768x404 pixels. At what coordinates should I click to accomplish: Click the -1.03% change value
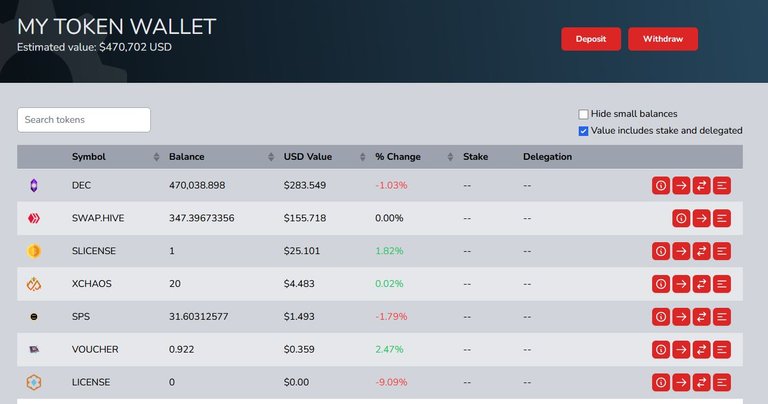(x=391, y=186)
